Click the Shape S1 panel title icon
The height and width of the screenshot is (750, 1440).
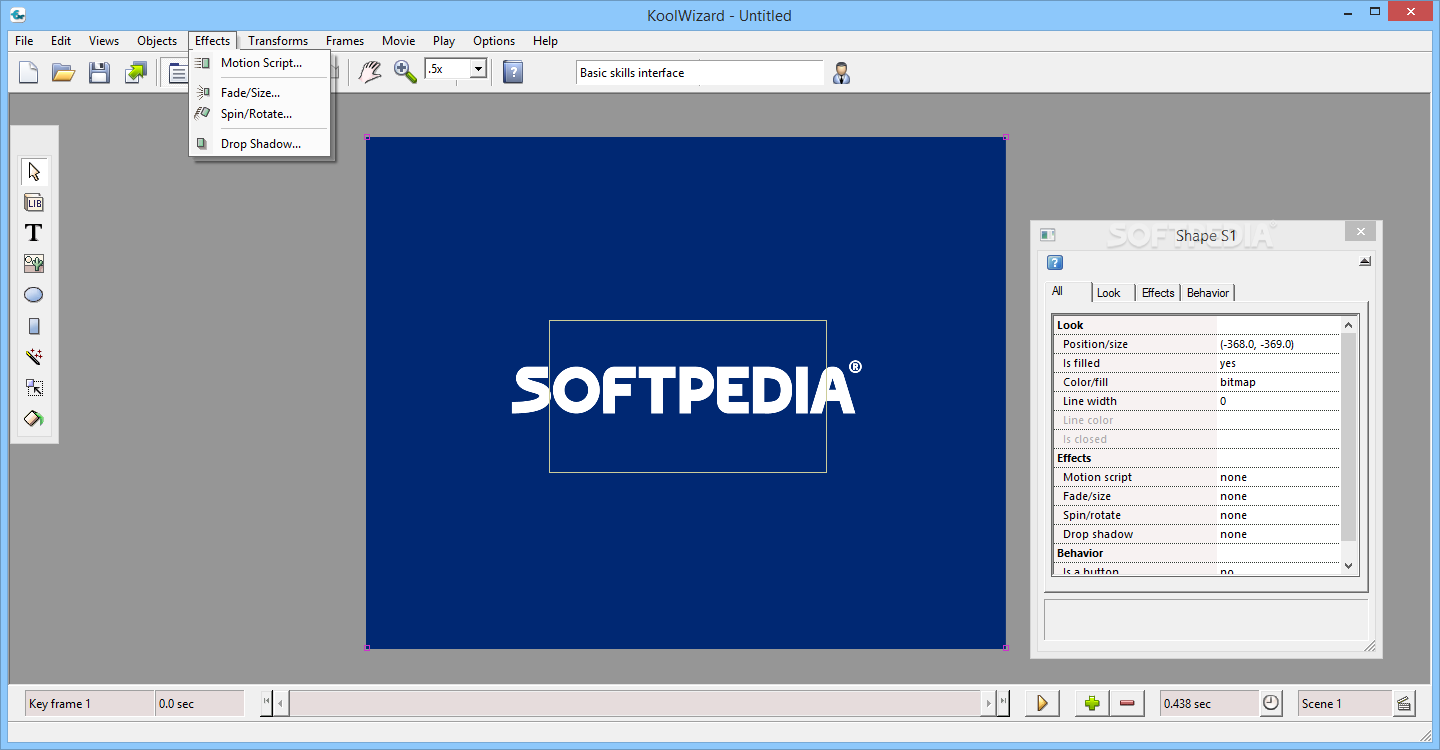pyautogui.click(x=1048, y=235)
